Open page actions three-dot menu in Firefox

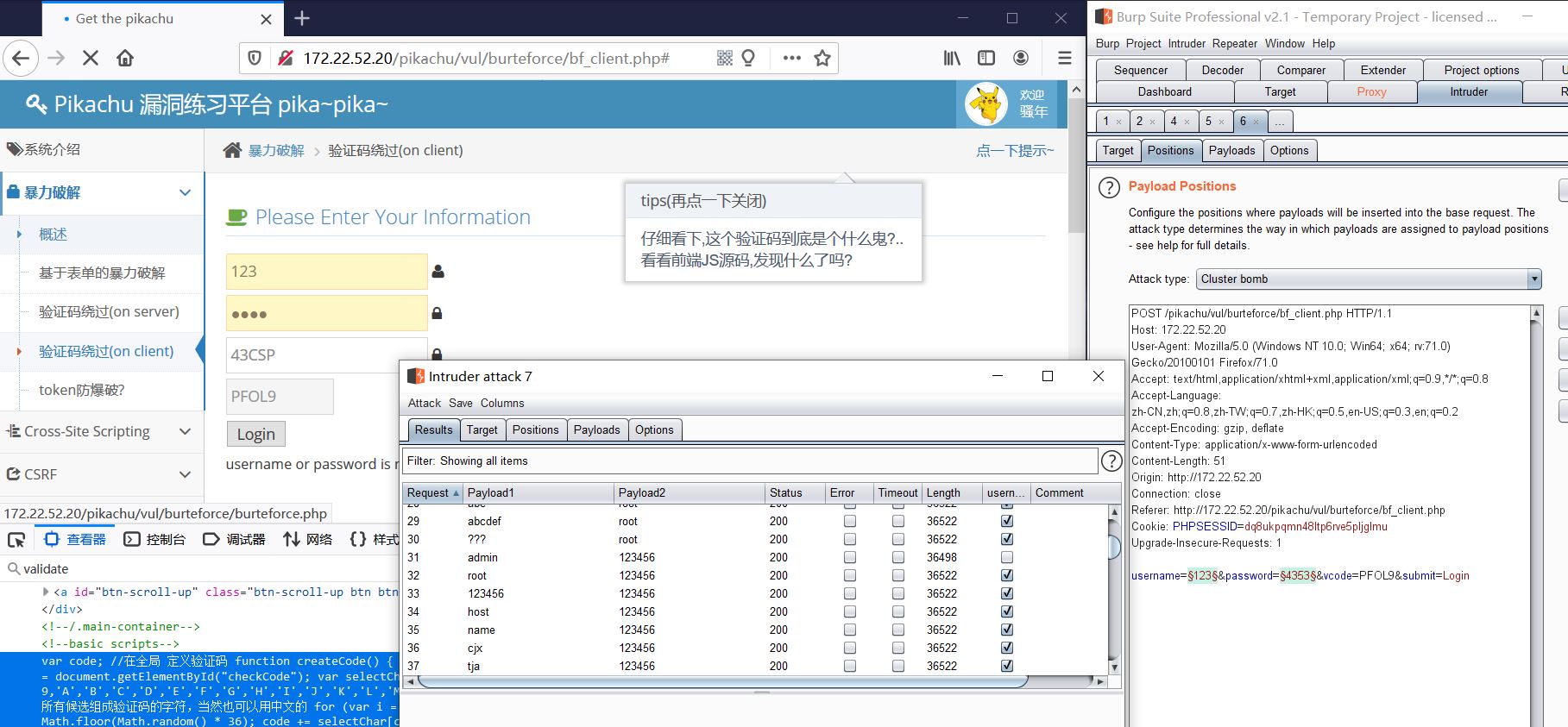coord(791,58)
